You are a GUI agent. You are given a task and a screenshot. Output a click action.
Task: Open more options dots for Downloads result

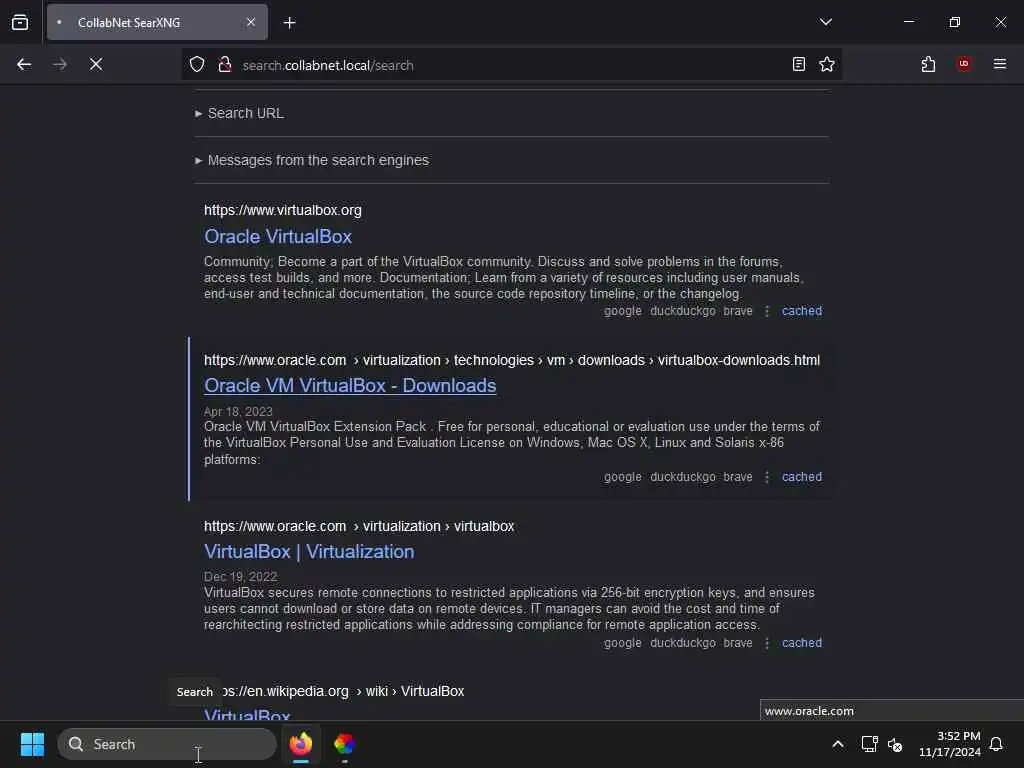[767, 477]
